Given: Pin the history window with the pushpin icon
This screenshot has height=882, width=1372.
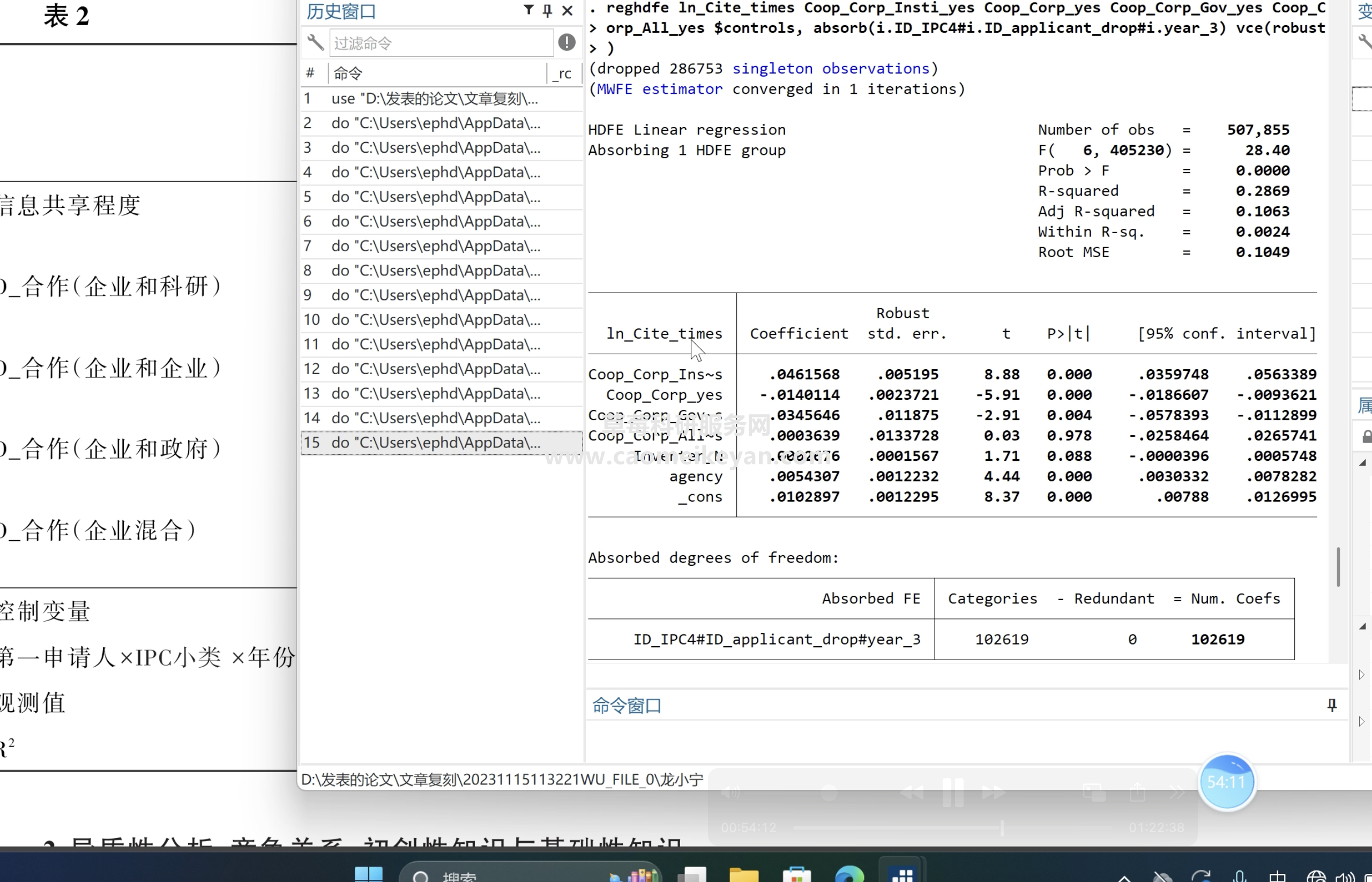Looking at the screenshot, I should (547, 10).
